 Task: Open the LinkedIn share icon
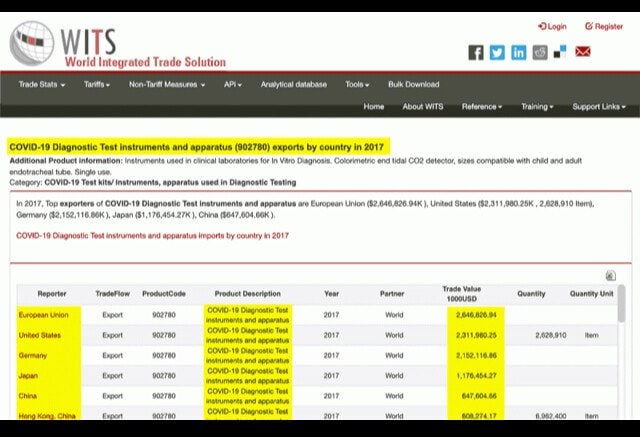(x=518, y=53)
